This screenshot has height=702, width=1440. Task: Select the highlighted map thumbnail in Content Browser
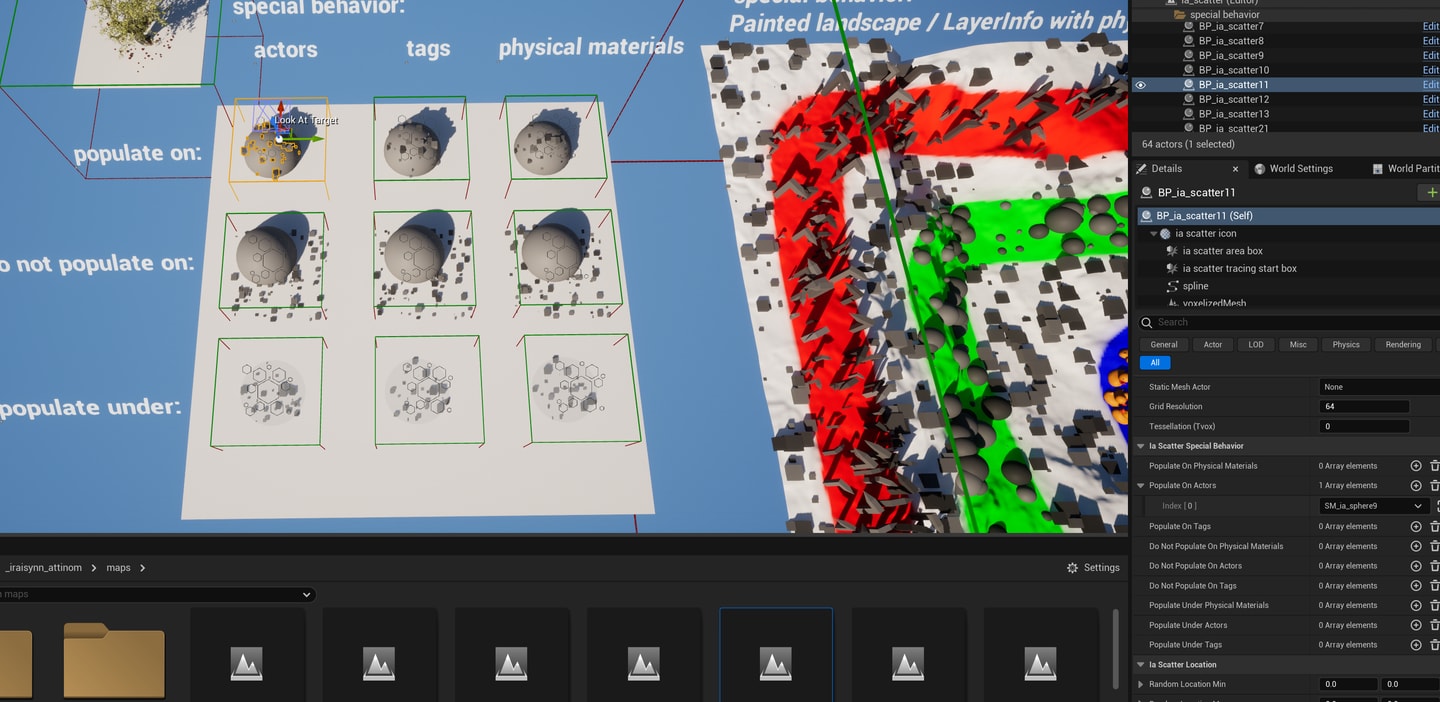pyautogui.click(x=776, y=654)
